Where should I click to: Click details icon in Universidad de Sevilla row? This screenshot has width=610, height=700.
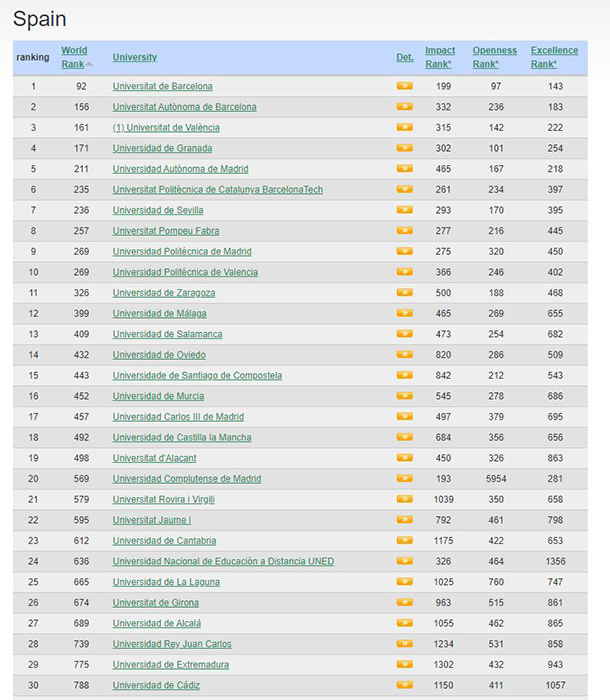coord(404,210)
